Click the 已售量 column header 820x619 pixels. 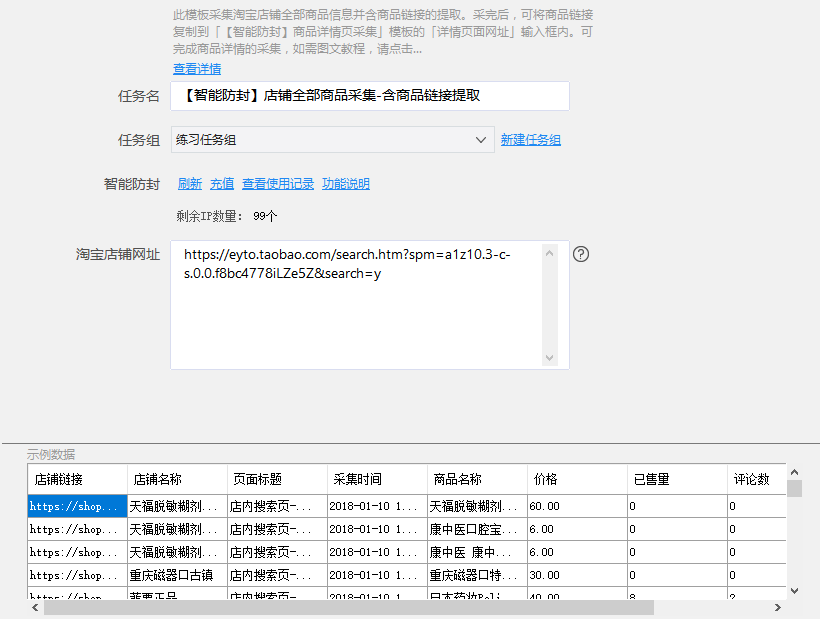[x=677, y=479]
